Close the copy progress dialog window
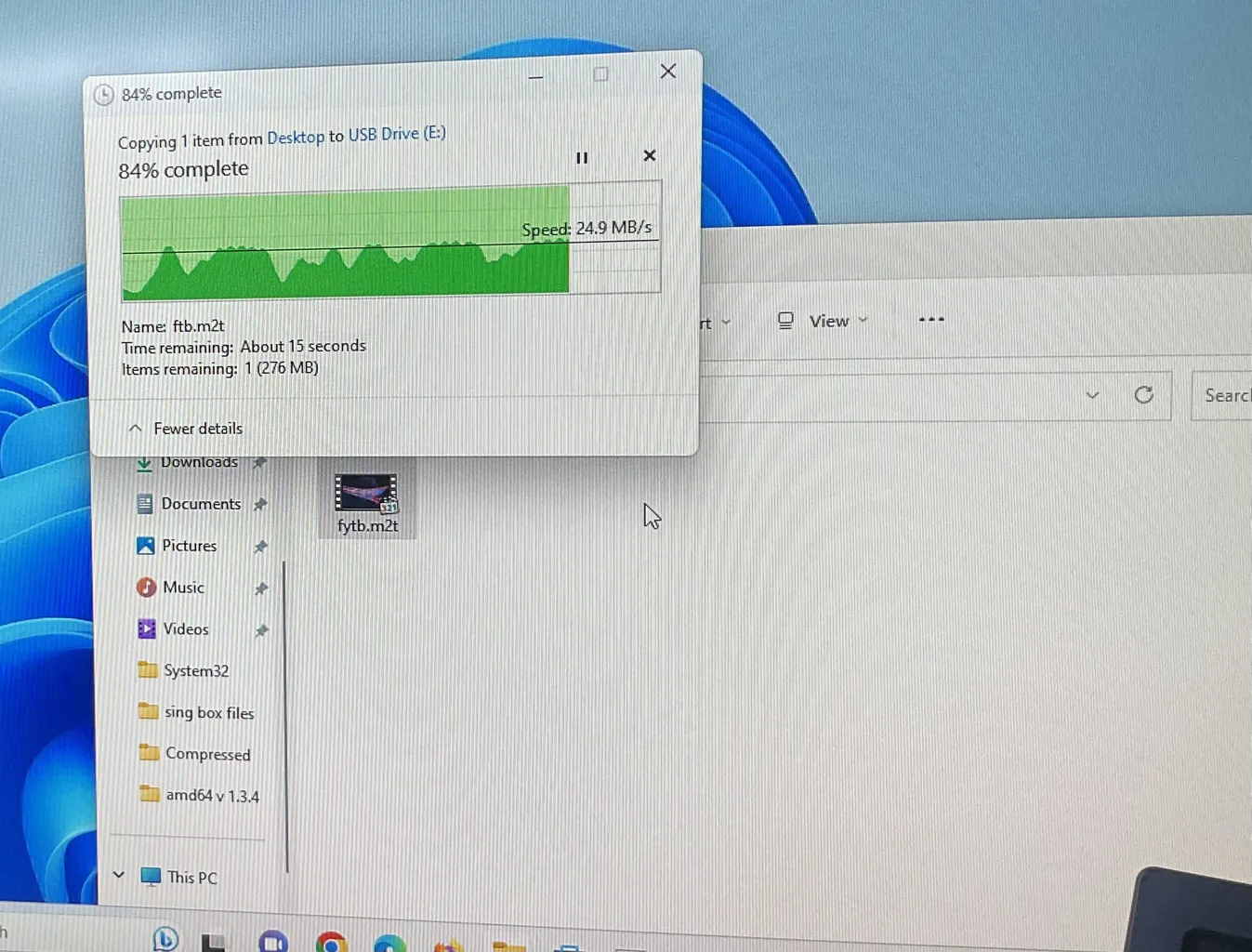 (x=667, y=72)
